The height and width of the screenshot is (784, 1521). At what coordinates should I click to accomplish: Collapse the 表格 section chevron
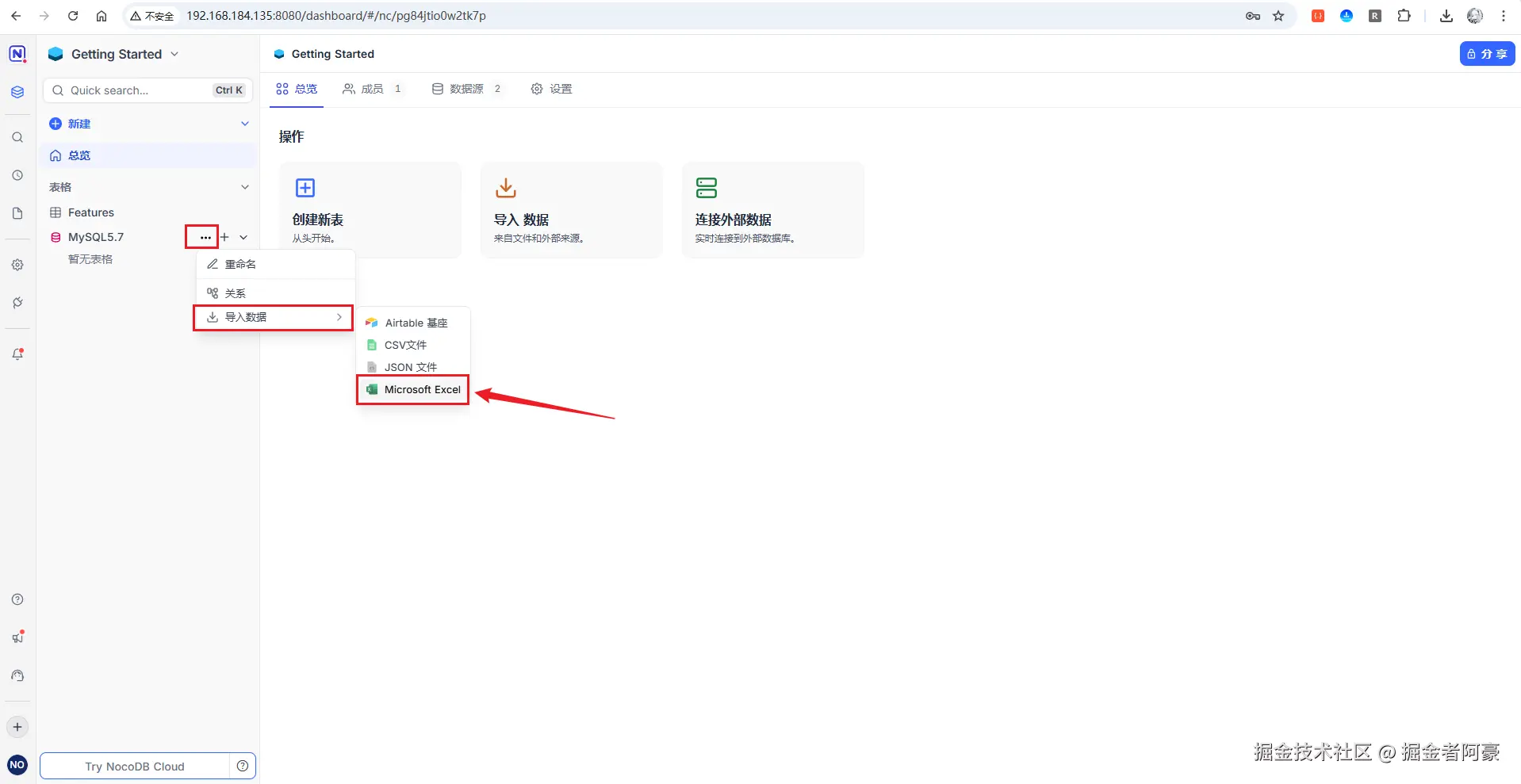245,187
